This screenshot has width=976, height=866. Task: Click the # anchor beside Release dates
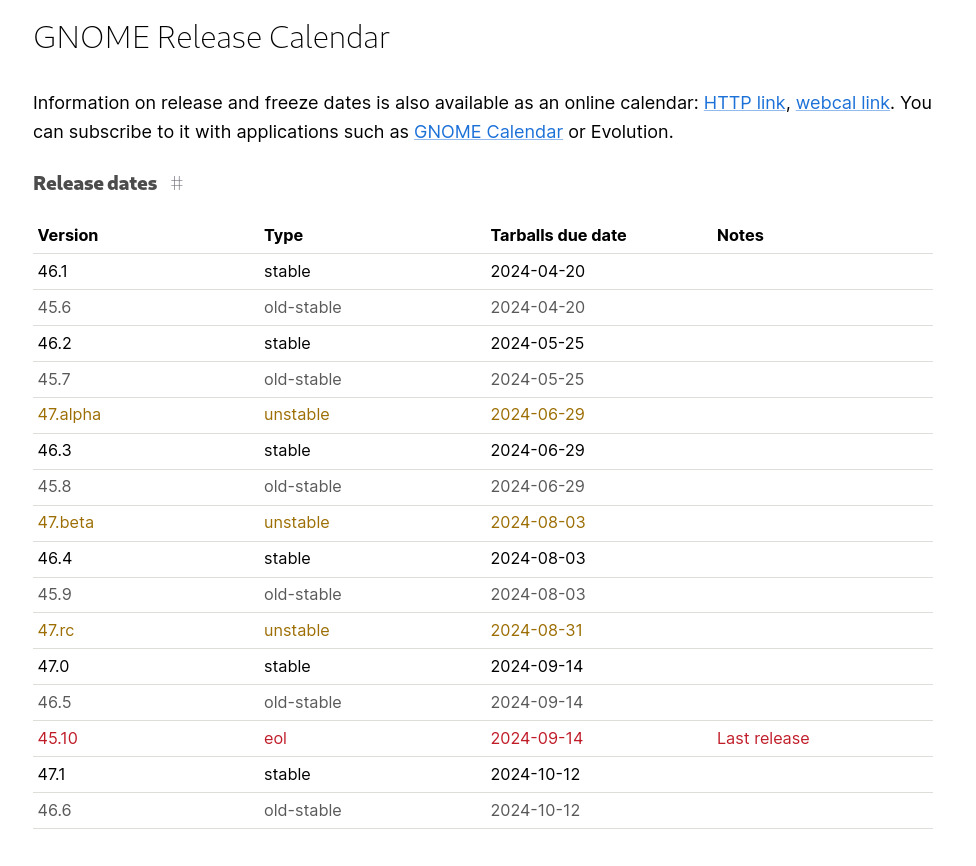coord(177,184)
